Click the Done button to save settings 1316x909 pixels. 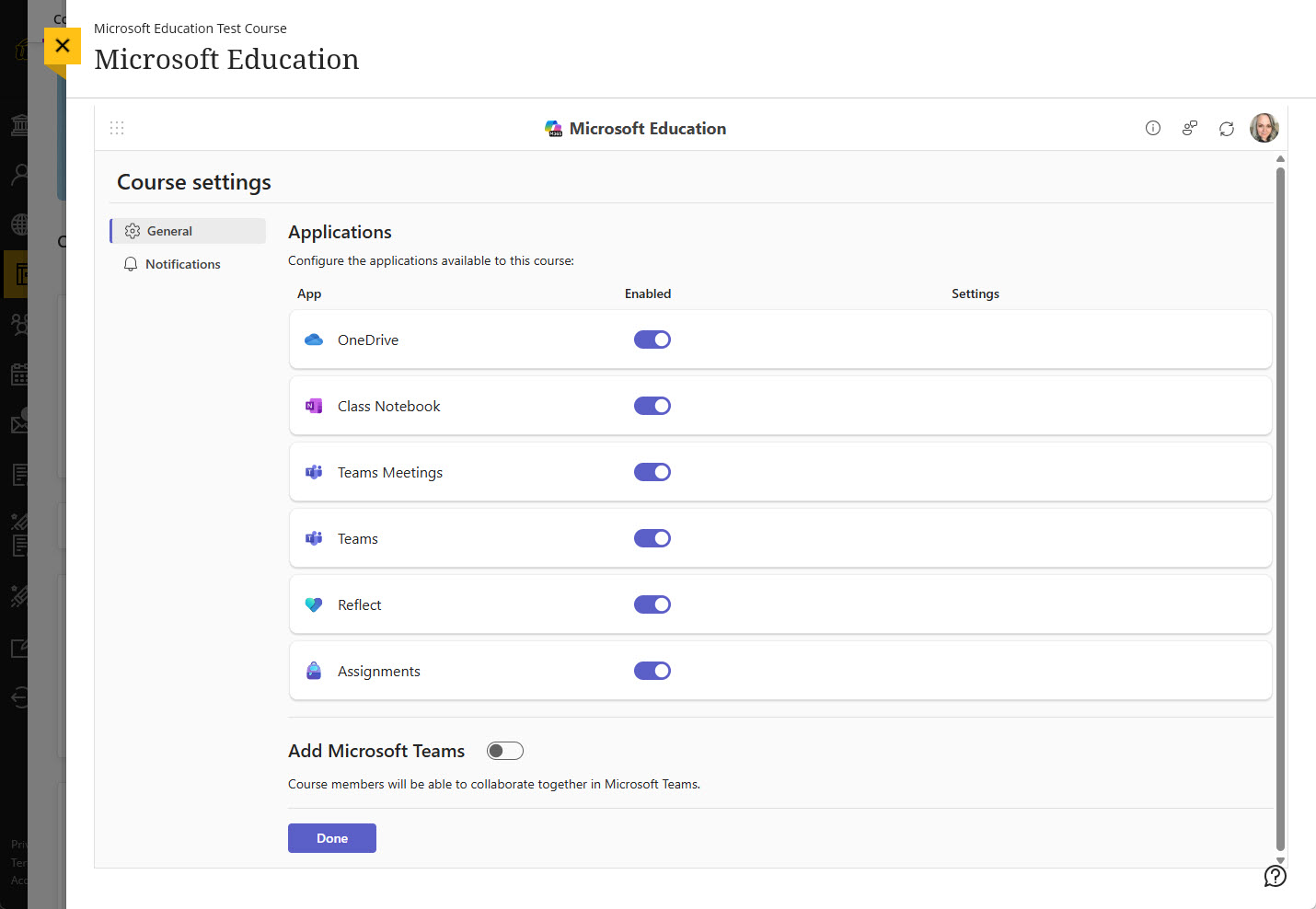[x=331, y=838]
